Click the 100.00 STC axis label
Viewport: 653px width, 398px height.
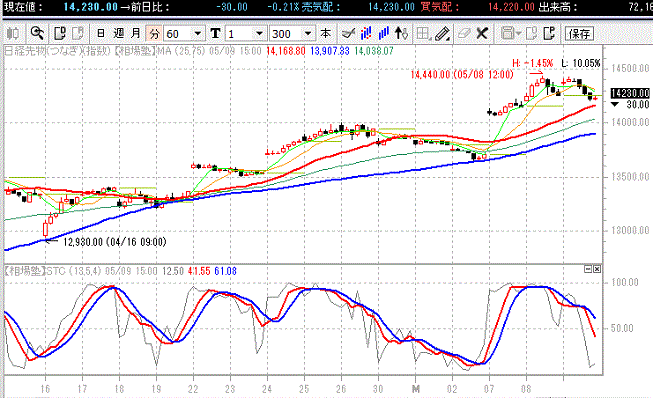pos(625,283)
